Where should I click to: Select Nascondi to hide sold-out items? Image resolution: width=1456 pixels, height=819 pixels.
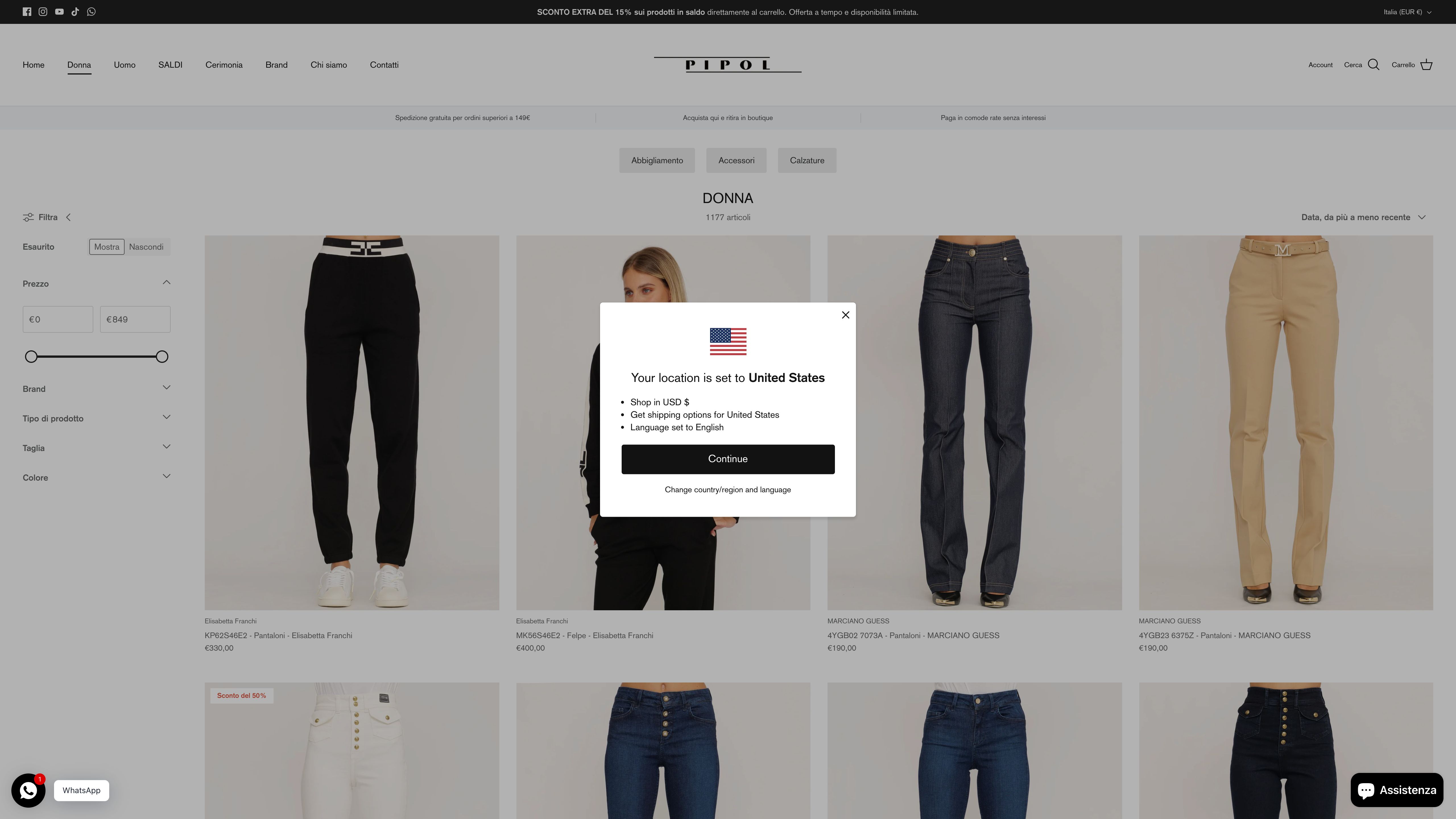coord(146,247)
